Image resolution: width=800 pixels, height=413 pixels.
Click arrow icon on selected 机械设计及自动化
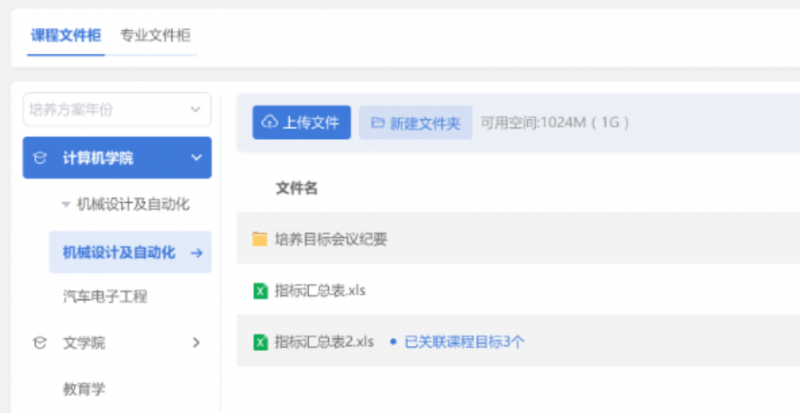[x=196, y=252]
